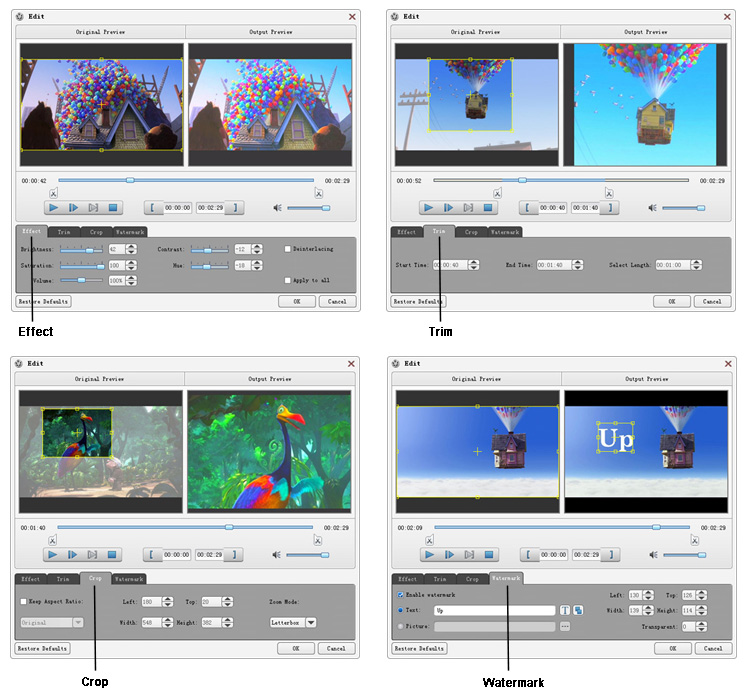750x700 pixels.
Task: Switch to Trim tab in Effect window
Action: [x=64, y=232]
